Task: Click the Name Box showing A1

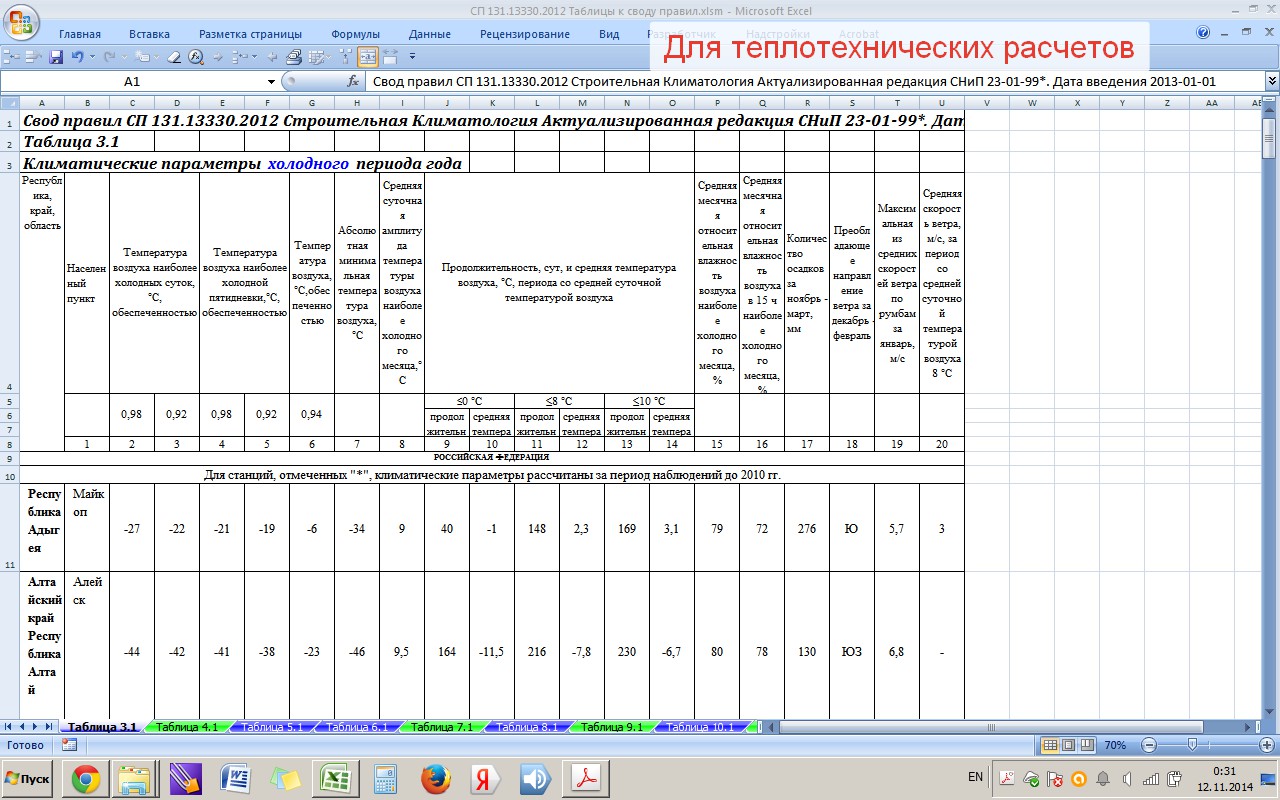Action: (x=132, y=82)
